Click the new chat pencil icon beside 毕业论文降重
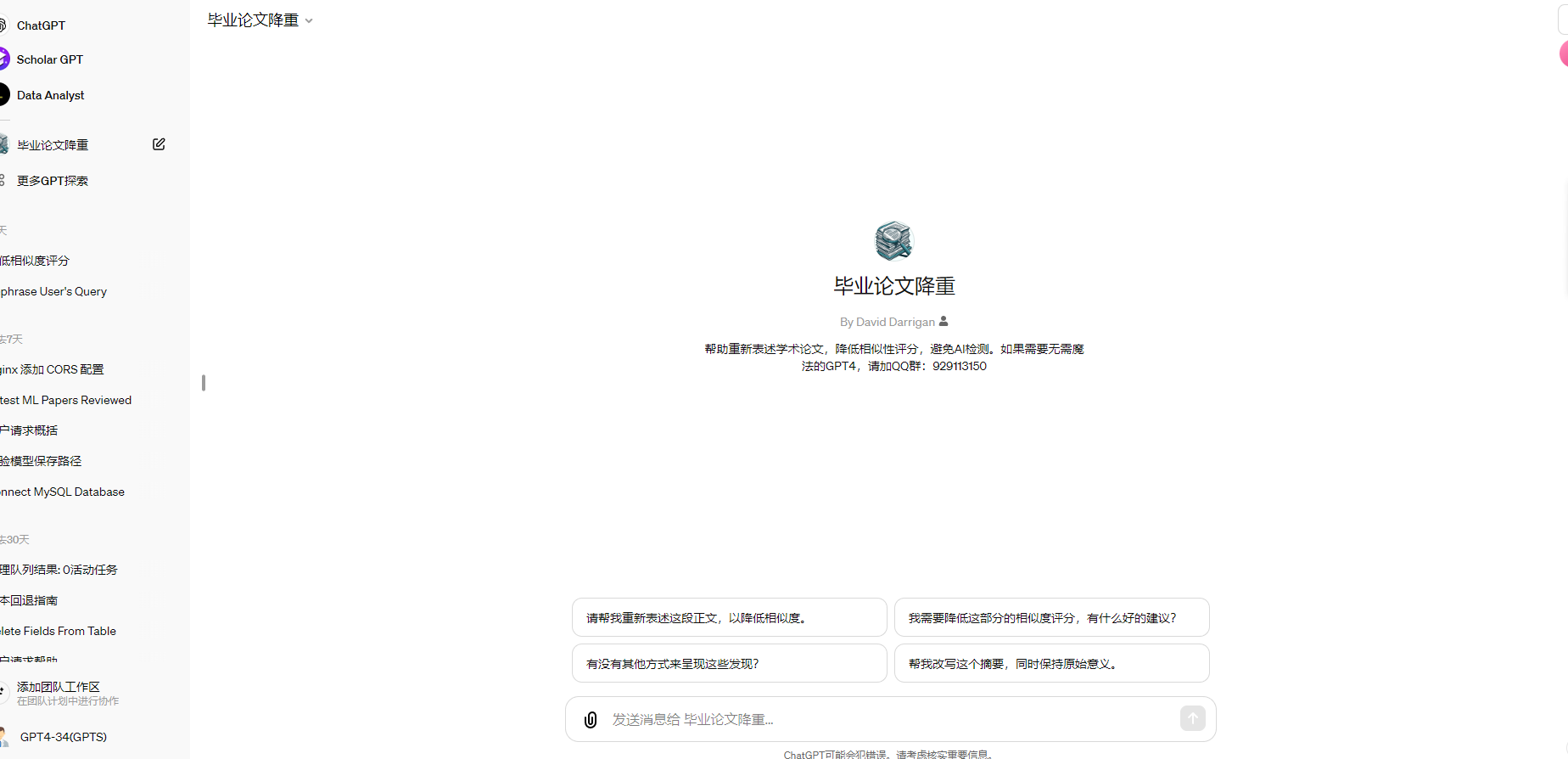This screenshot has height=759, width=1568. pyautogui.click(x=159, y=144)
